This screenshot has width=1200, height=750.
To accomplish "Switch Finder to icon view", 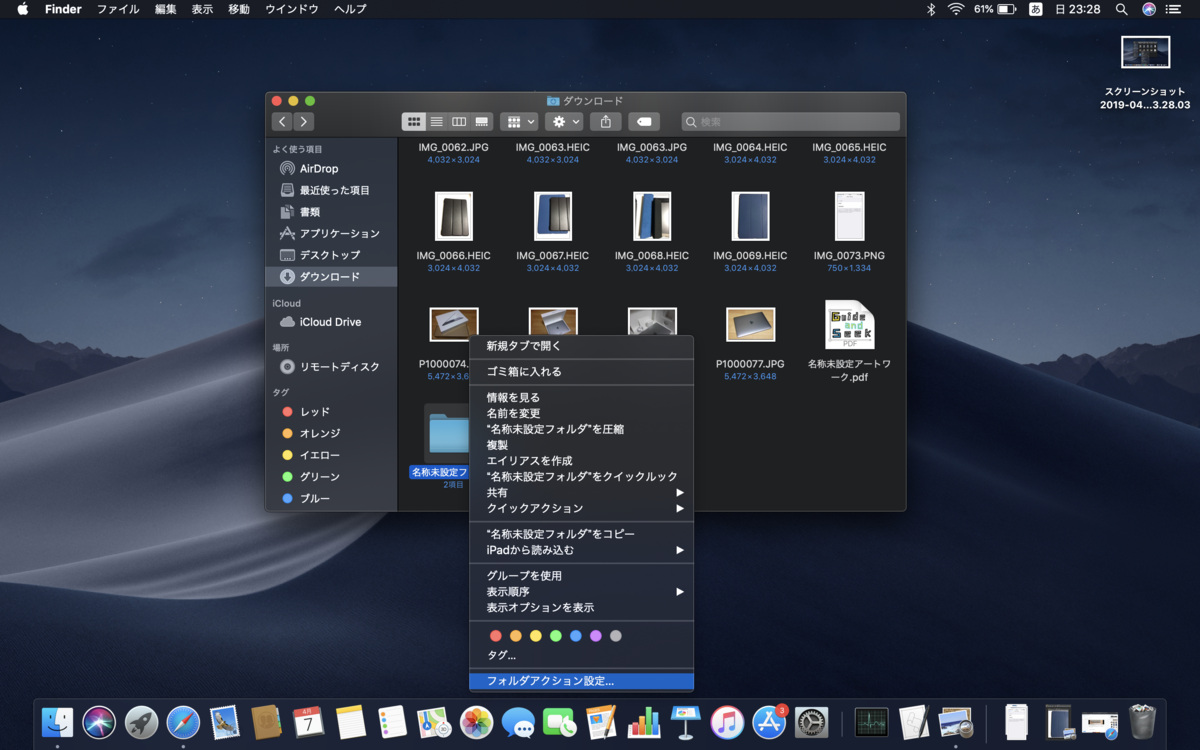I will tap(413, 121).
